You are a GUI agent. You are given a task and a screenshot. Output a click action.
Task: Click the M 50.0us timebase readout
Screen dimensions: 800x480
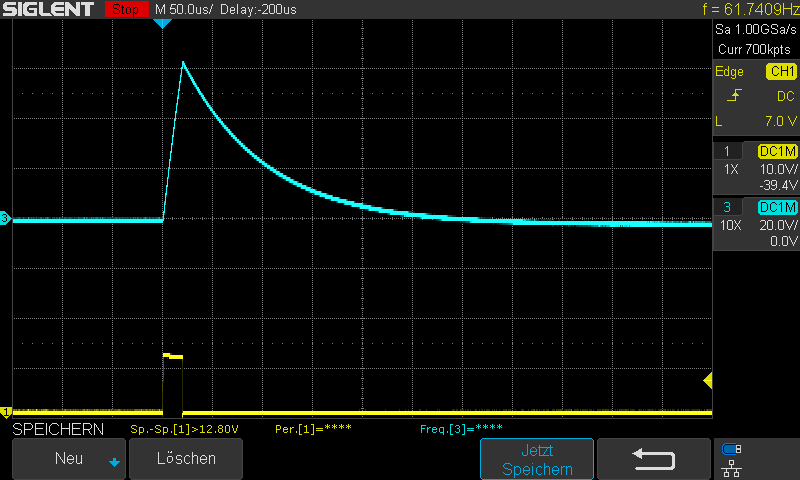point(184,9)
